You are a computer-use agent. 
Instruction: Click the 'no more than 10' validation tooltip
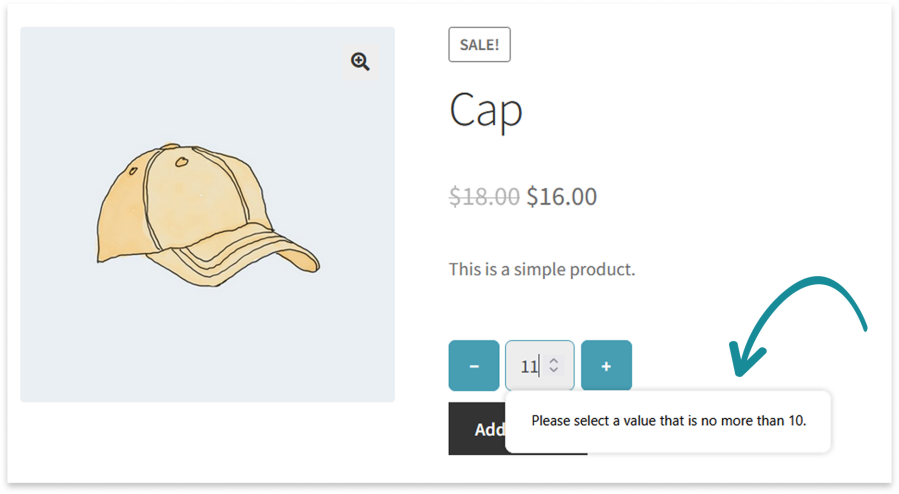pos(668,420)
